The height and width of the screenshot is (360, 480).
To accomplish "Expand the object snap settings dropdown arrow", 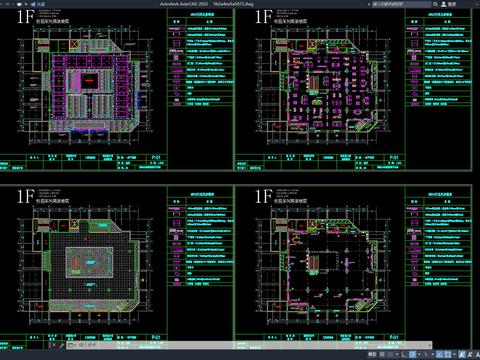I will click(x=454, y=354).
